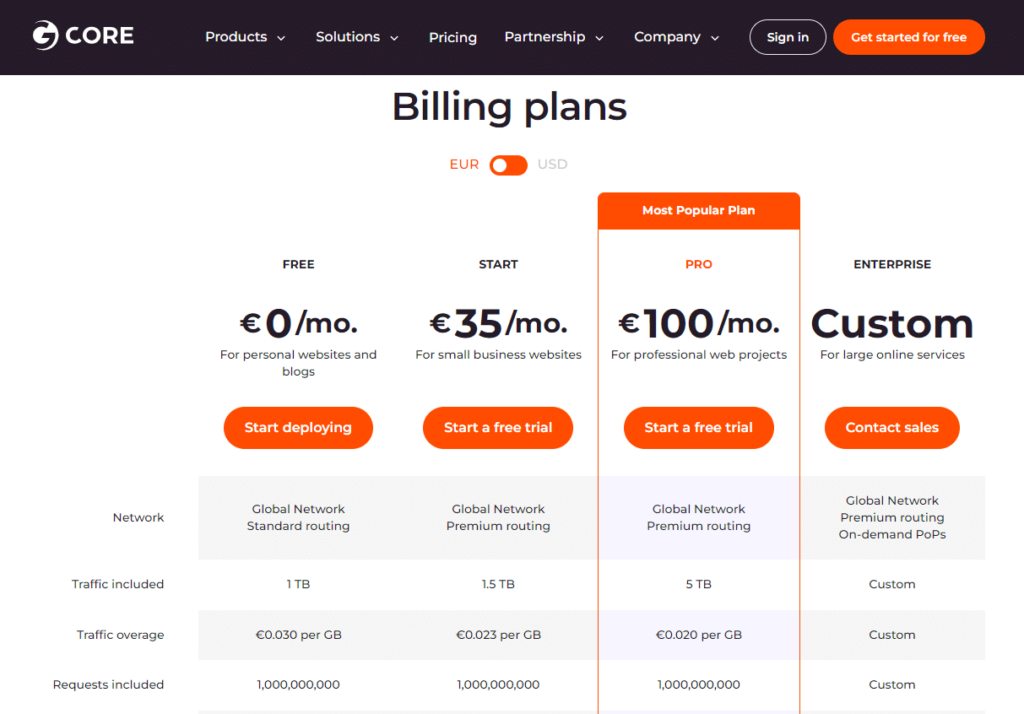Expand the Products dropdown chevron
The image size is (1024, 714).
point(281,39)
